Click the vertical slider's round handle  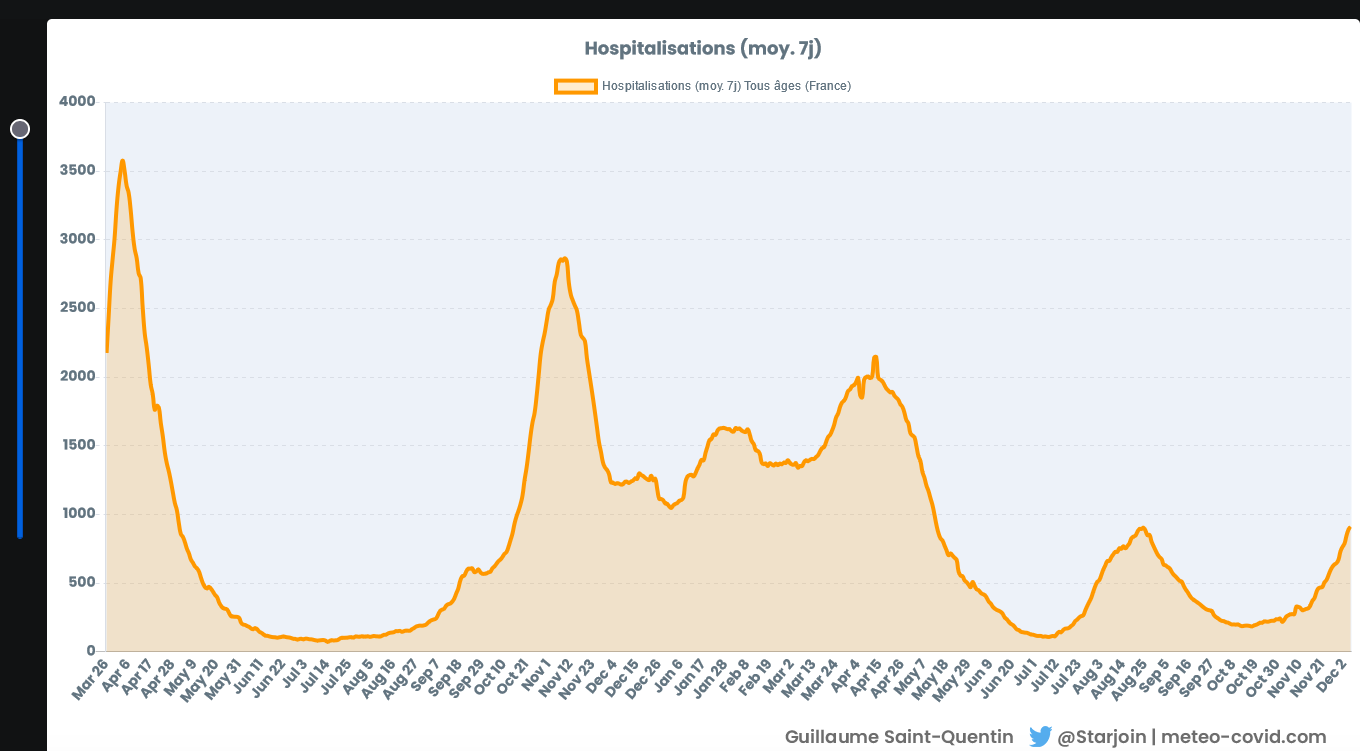point(20,129)
